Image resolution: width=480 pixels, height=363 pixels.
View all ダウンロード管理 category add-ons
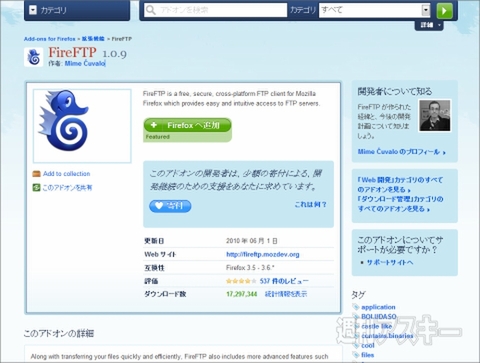click(400, 204)
